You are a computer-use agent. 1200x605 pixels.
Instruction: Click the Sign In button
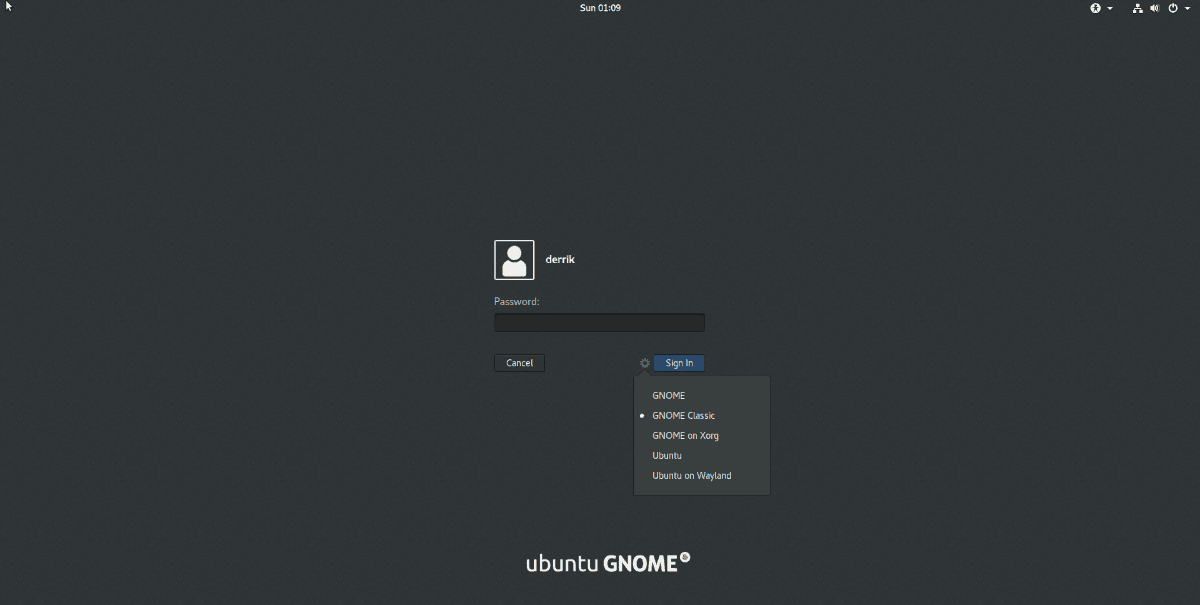pos(679,363)
